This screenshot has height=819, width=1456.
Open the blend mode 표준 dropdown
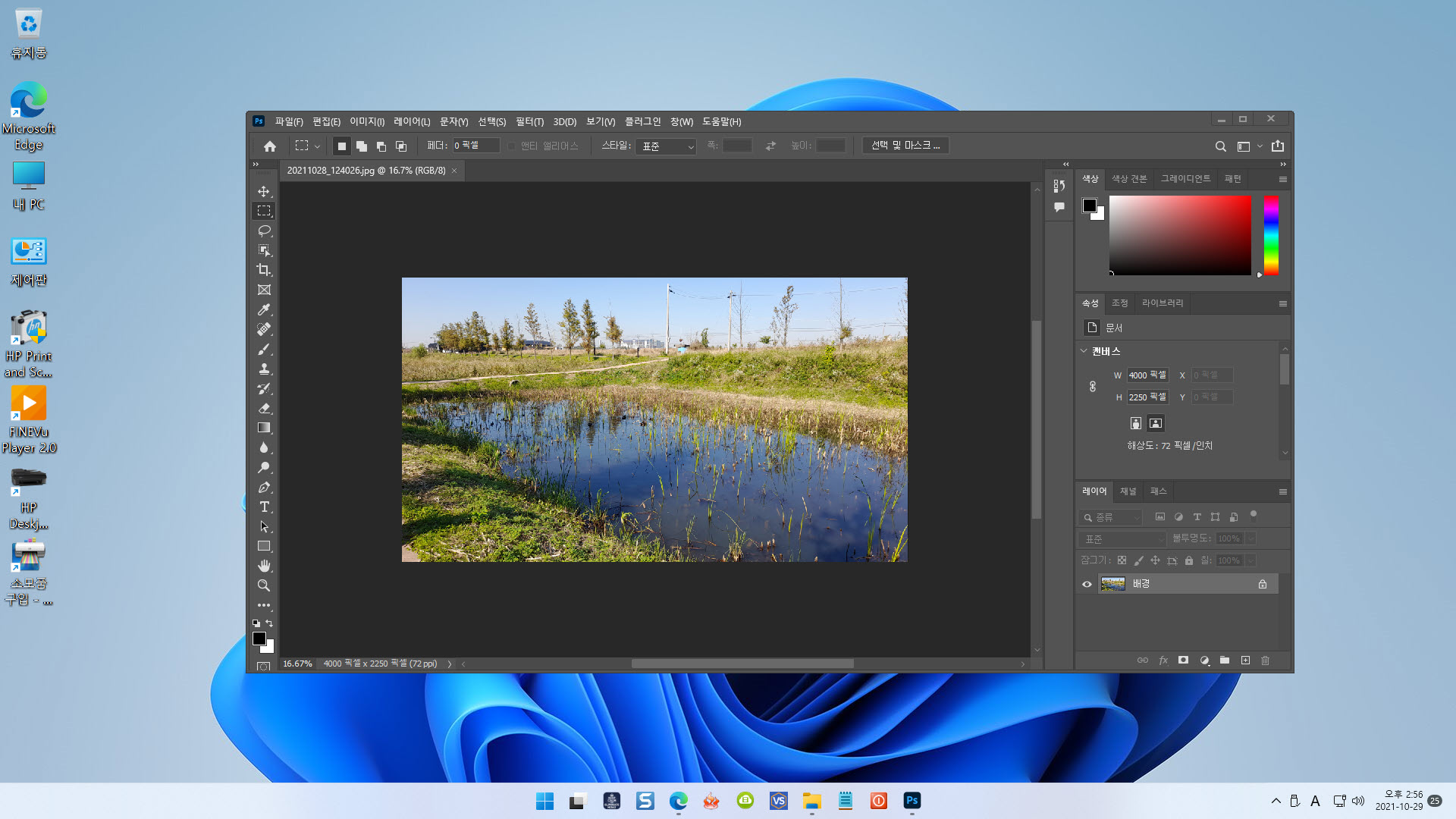click(x=1122, y=539)
